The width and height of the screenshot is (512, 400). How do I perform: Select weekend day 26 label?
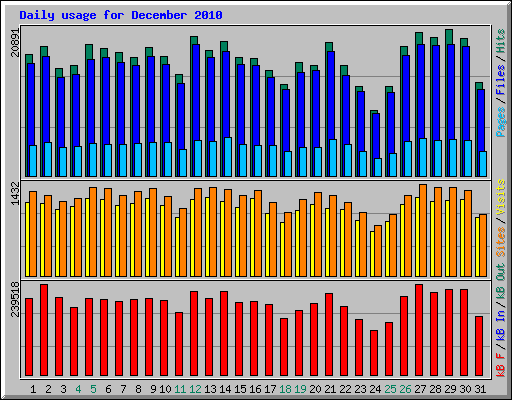click(405, 389)
